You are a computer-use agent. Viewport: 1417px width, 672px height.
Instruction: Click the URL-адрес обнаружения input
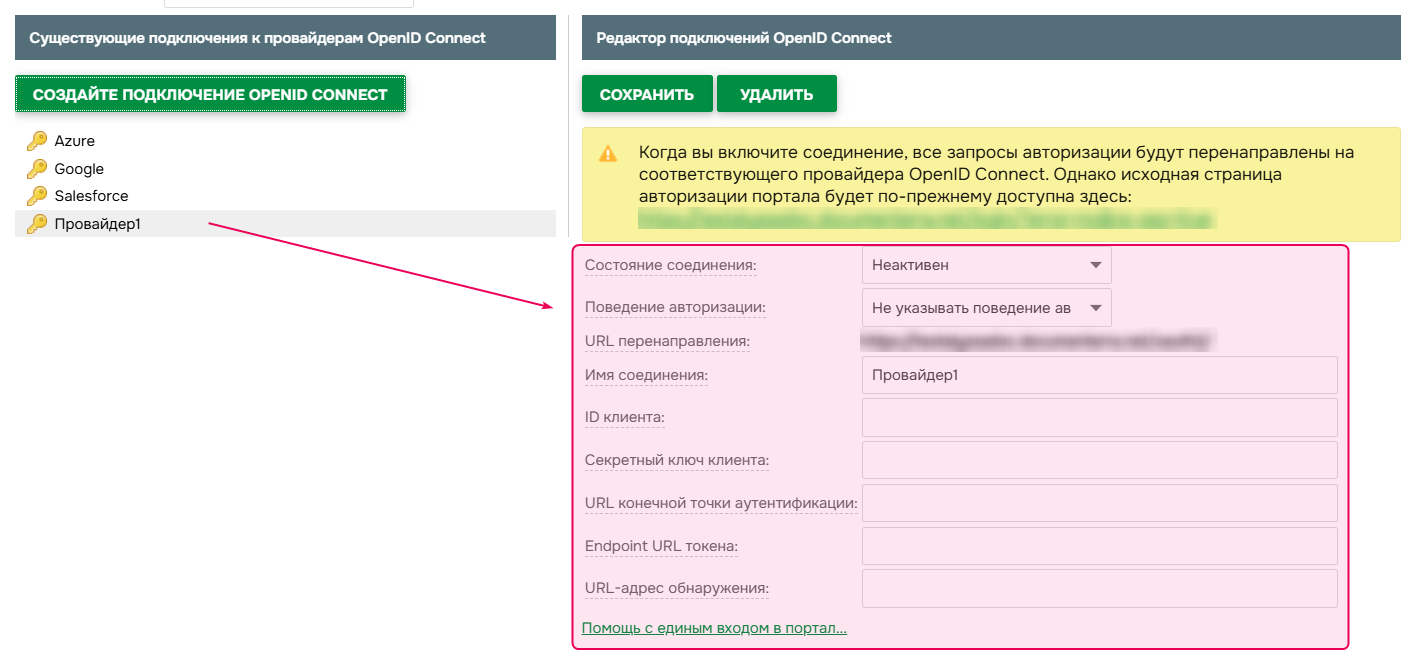click(x=1099, y=588)
